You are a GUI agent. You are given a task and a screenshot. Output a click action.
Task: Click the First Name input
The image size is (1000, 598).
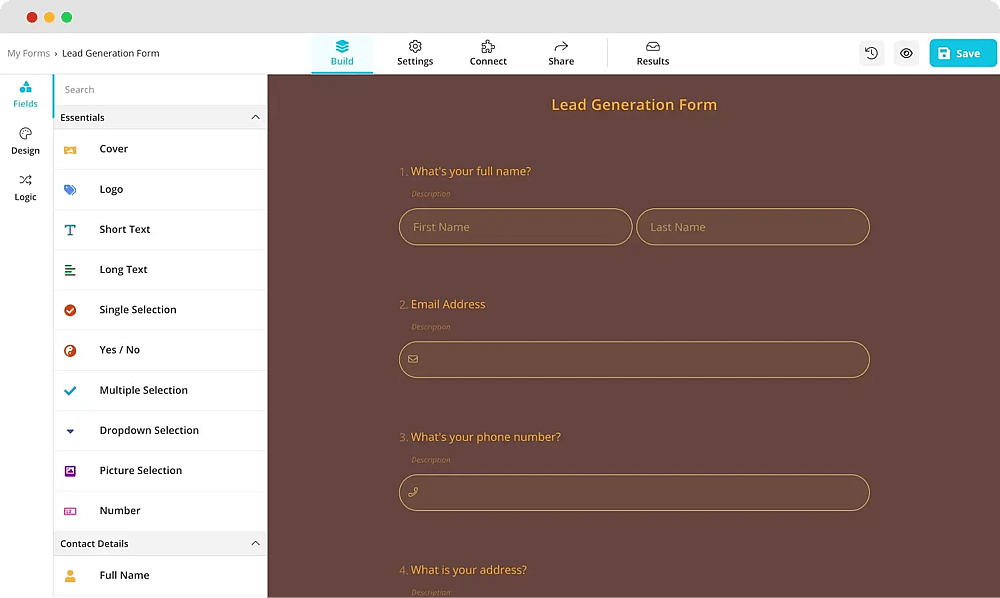[515, 227]
